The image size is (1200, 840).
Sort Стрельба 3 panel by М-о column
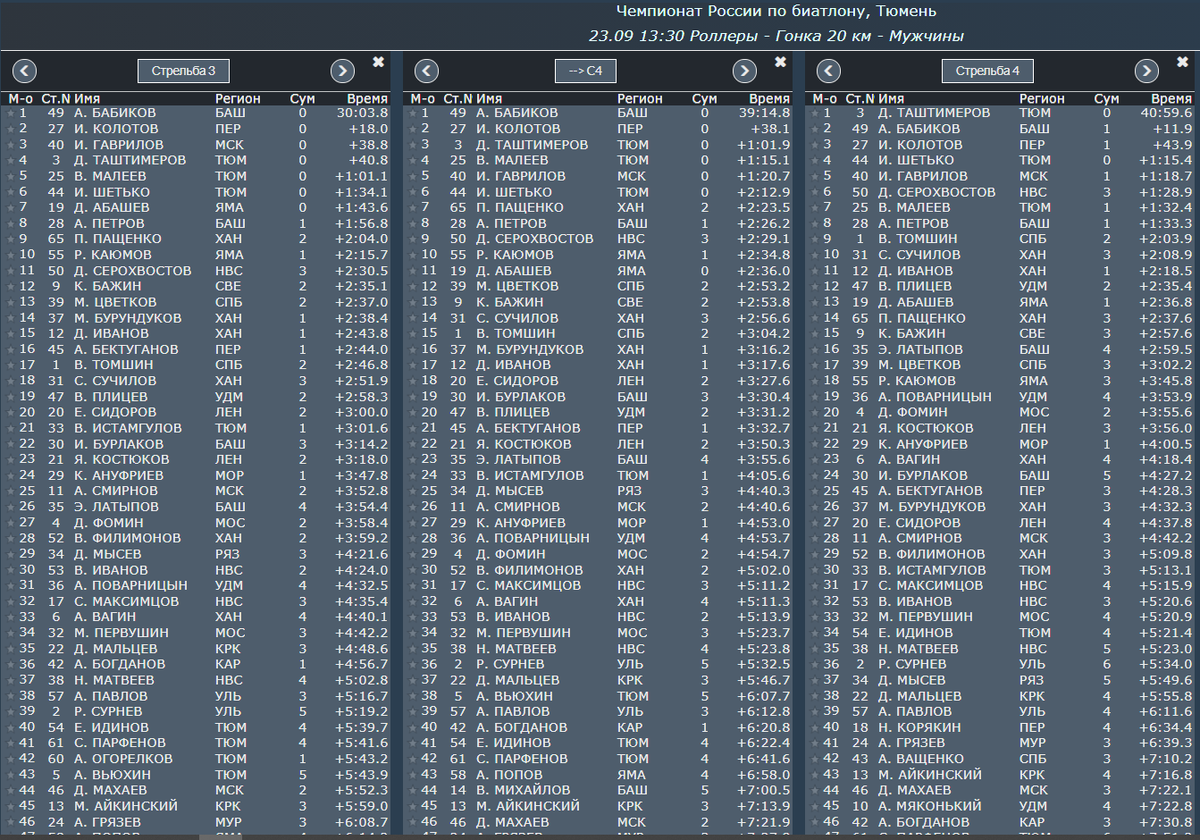point(20,99)
